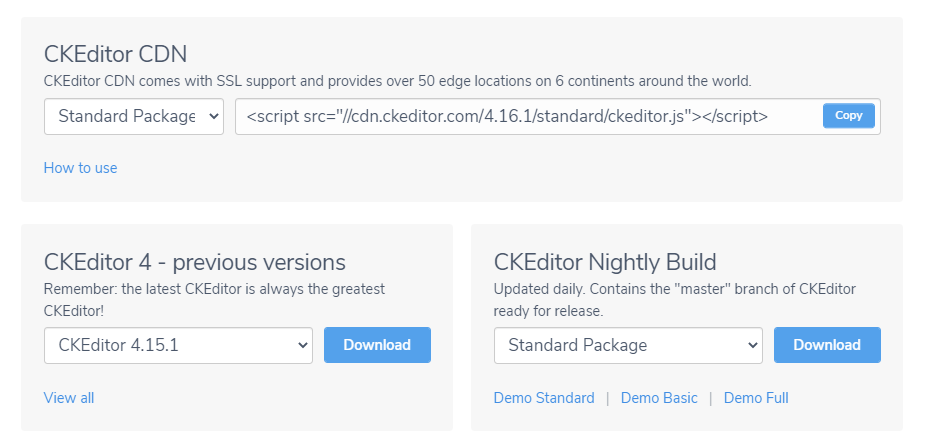
Task: Open the Demo Full link
Action: click(x=756, y=398)
